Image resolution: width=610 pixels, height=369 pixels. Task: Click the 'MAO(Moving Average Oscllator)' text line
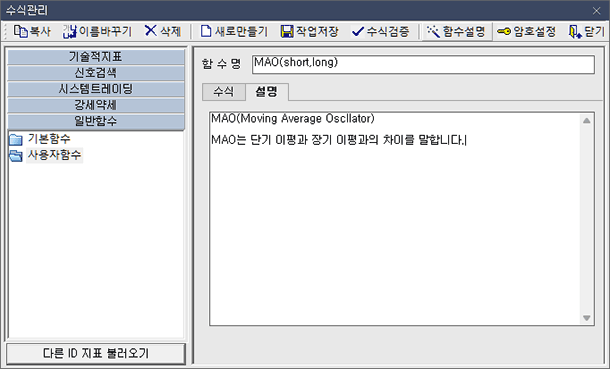293,119
